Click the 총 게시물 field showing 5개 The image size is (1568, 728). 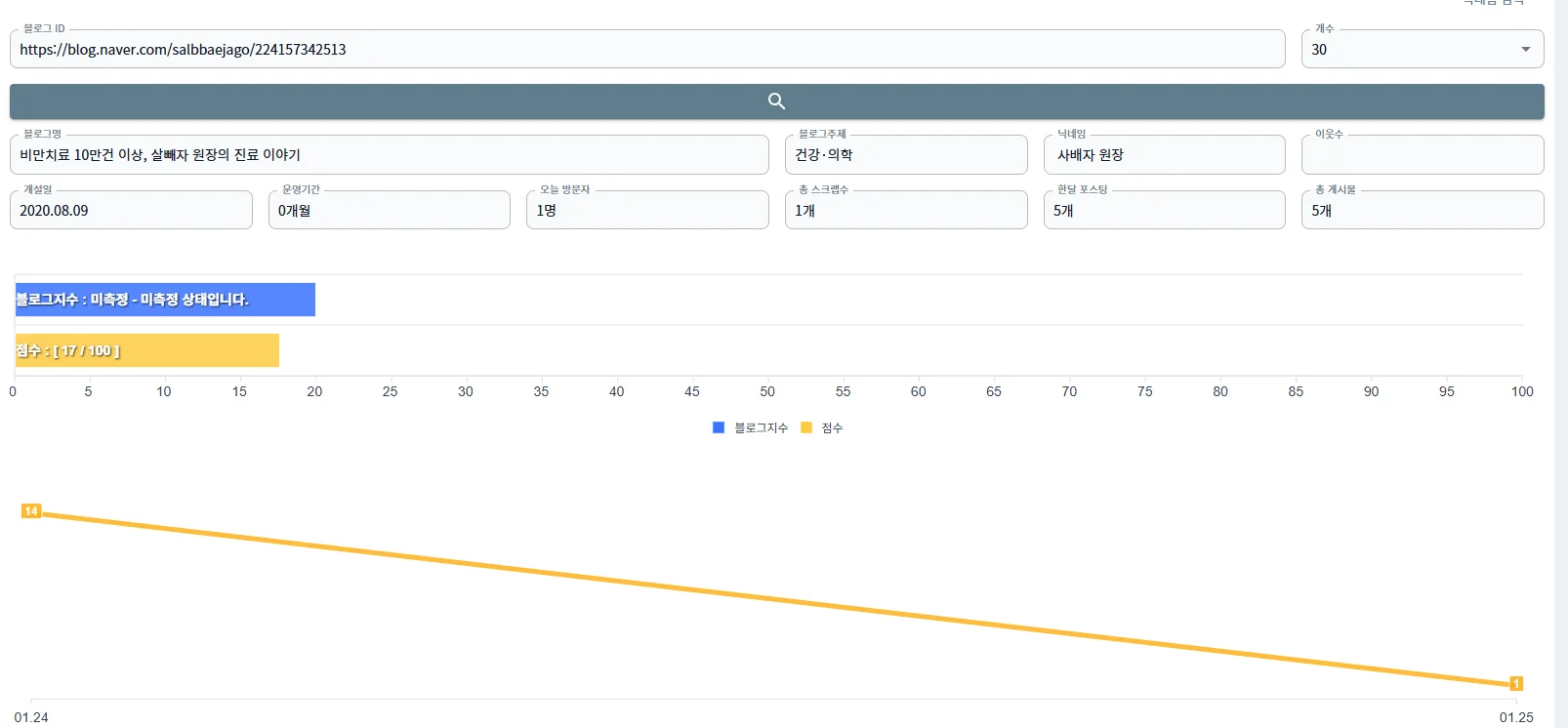[1422, 211]
